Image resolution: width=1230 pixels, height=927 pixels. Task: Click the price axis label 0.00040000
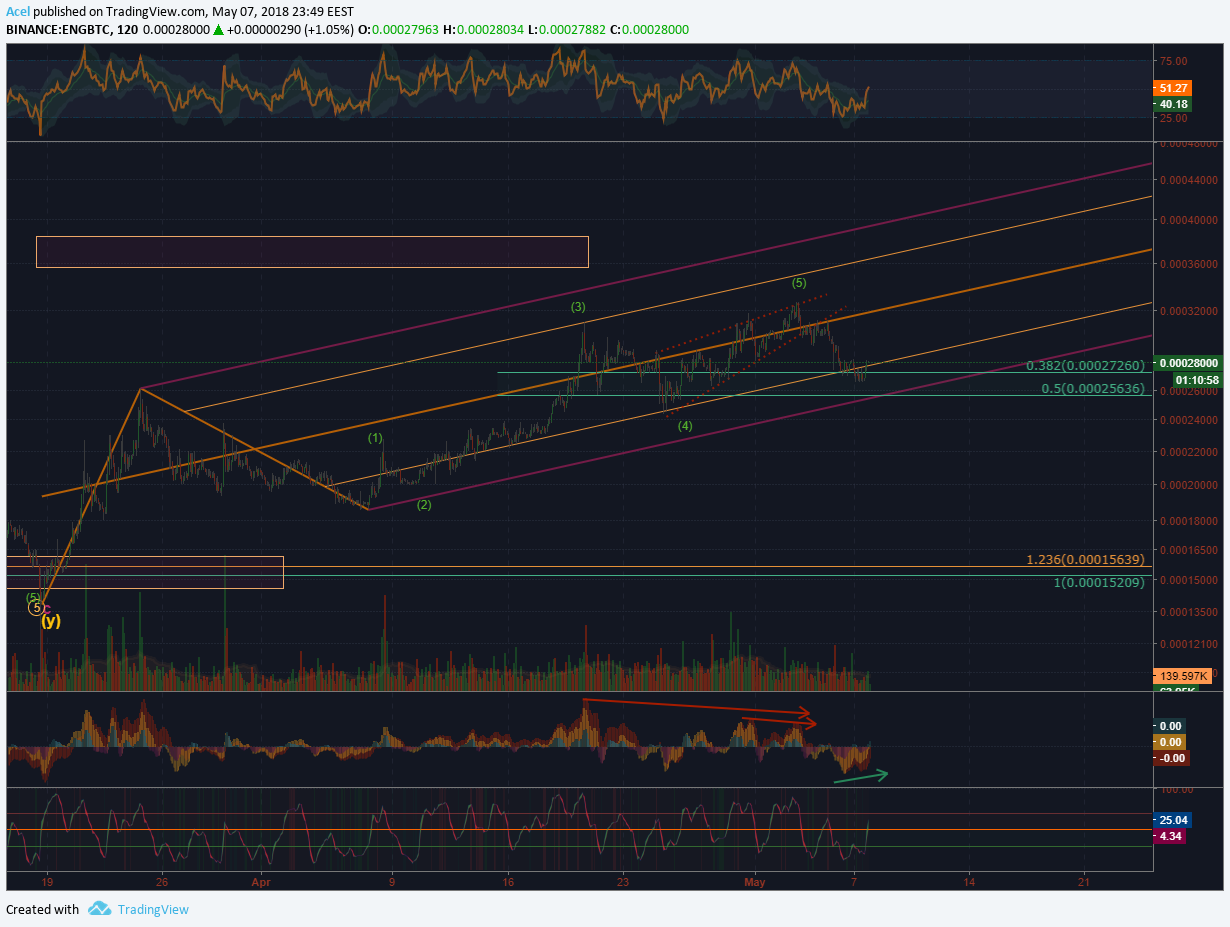click(x=1189, y=220)
